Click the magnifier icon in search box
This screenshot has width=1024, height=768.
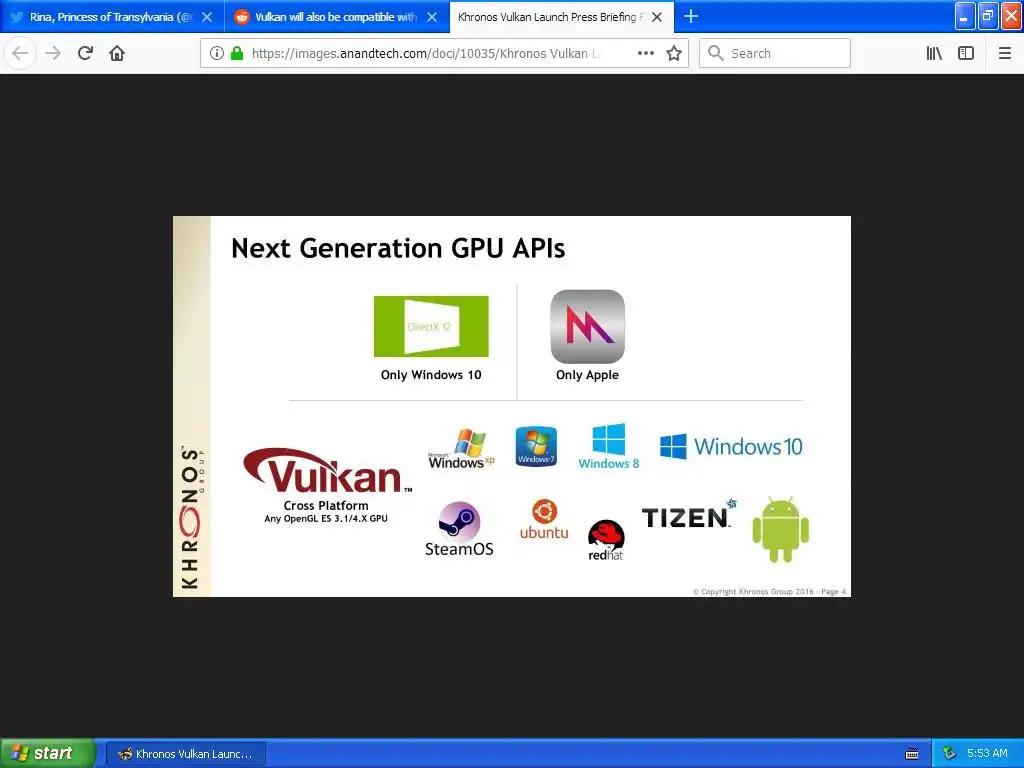click(716, 53)
